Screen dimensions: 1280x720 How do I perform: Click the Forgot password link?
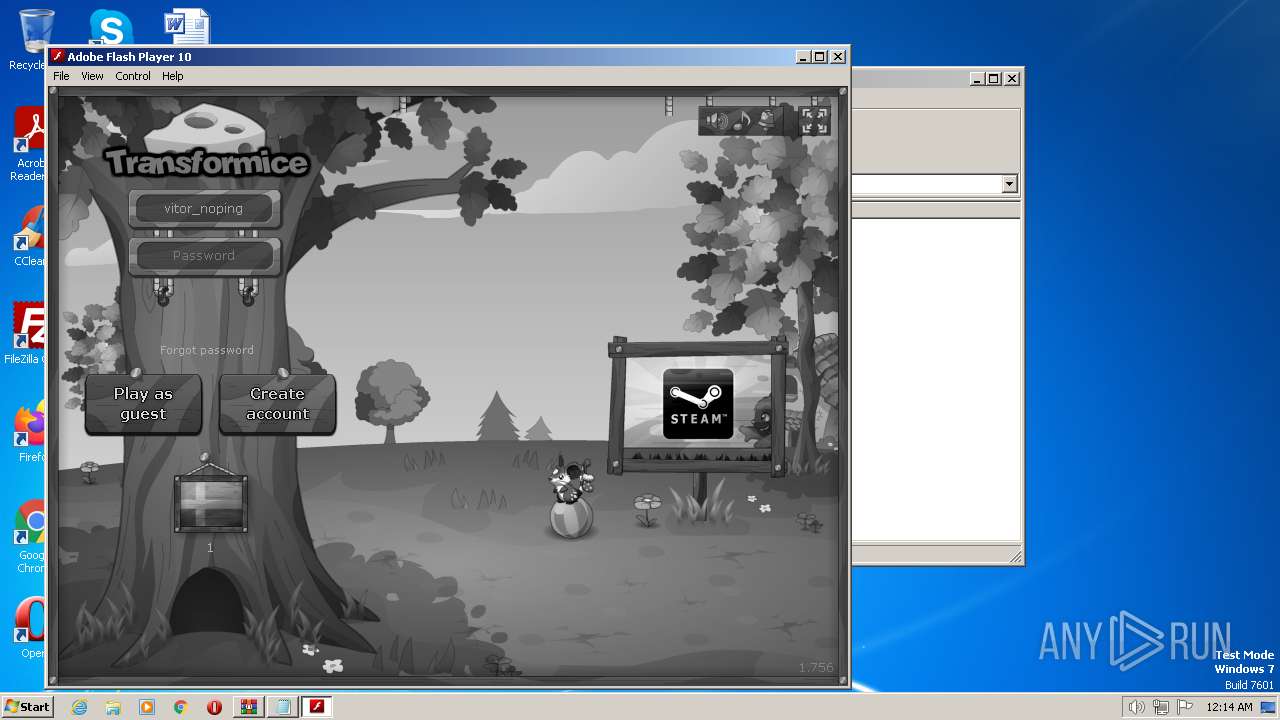tap(207, 350)
